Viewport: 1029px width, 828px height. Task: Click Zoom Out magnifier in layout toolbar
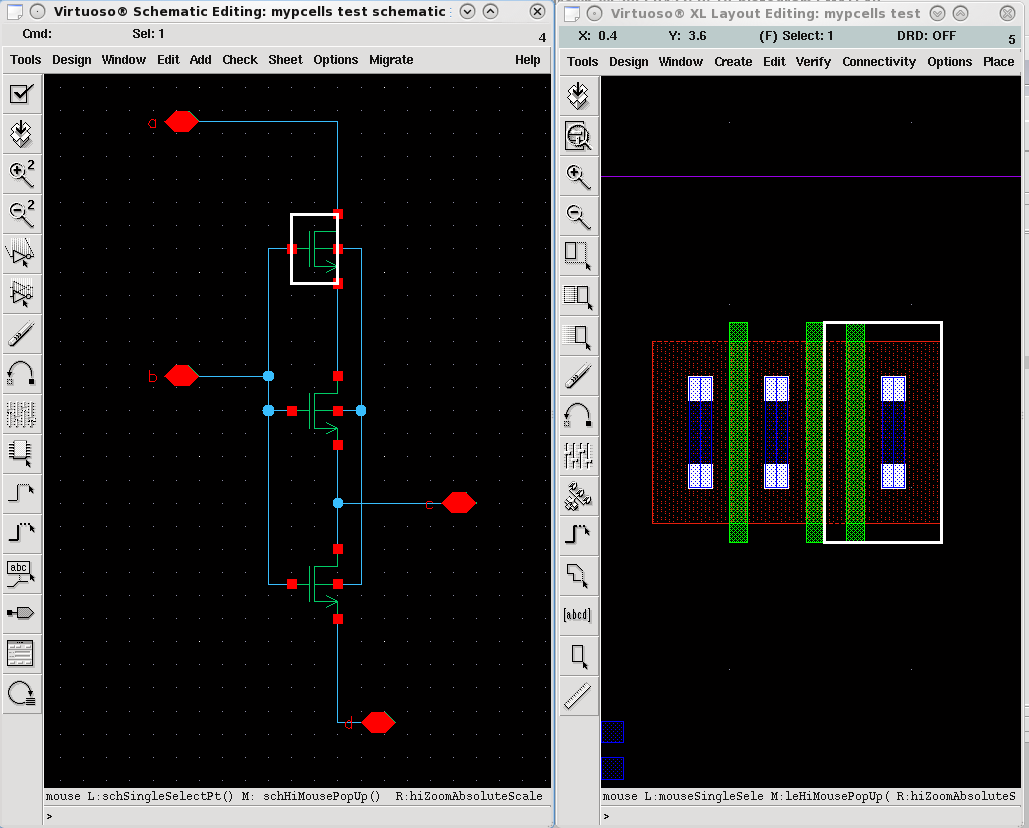[x=578, y=216]
